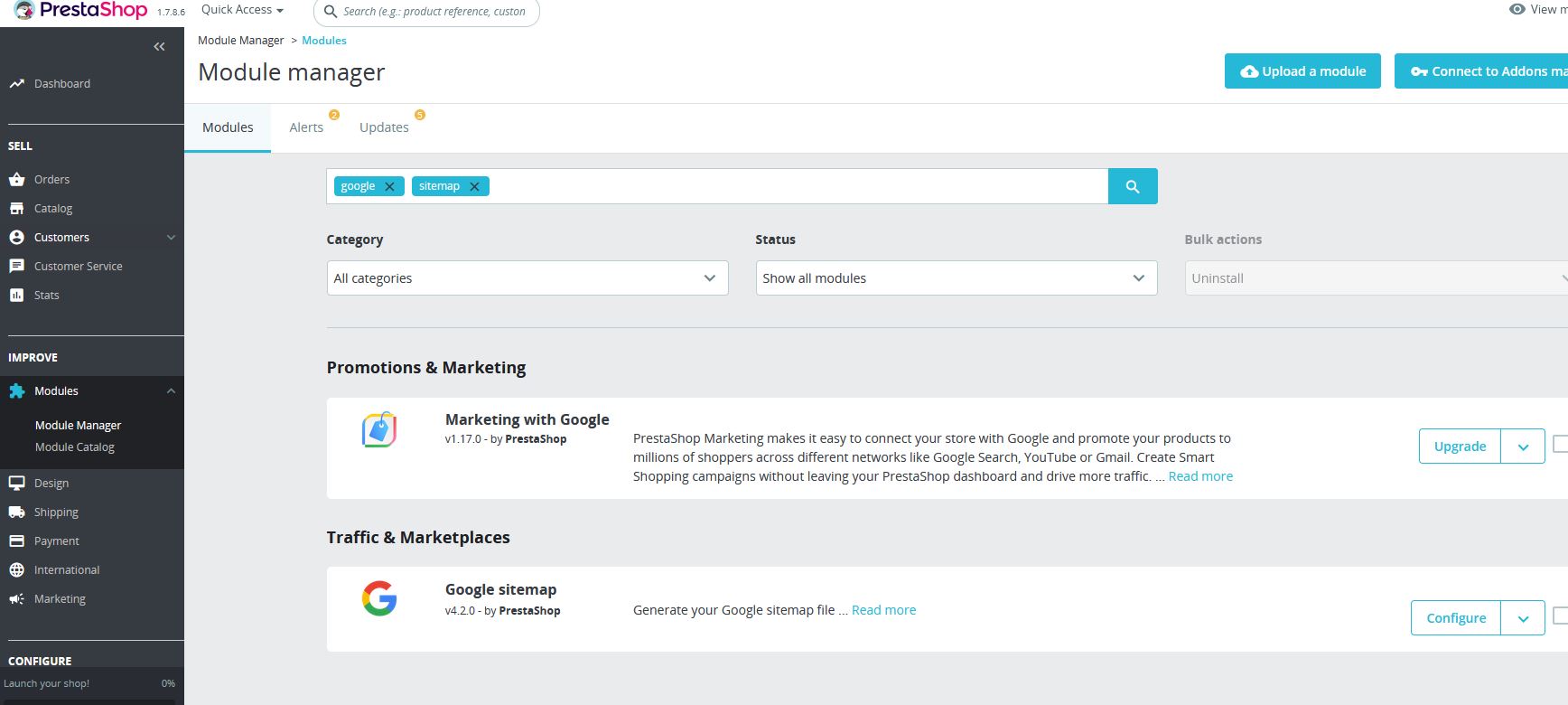Click the Dashboard trend icon
1568x705 pixels.
click(16, 83)
